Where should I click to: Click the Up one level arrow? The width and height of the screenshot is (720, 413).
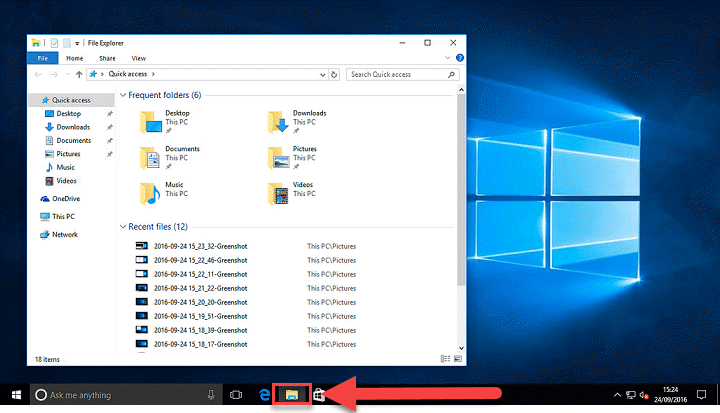[79, 74]
